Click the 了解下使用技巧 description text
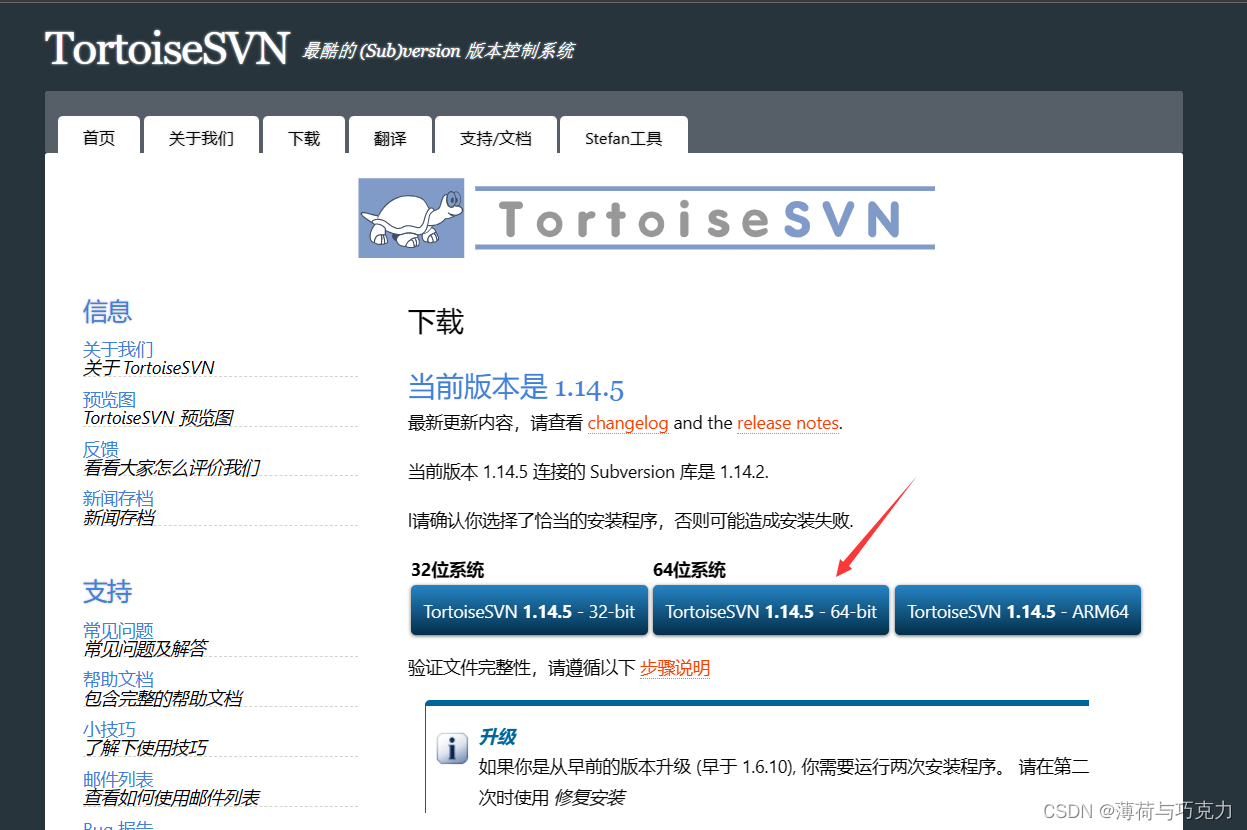The width and height of the screenshot is (1247, 830). (145, 748)
